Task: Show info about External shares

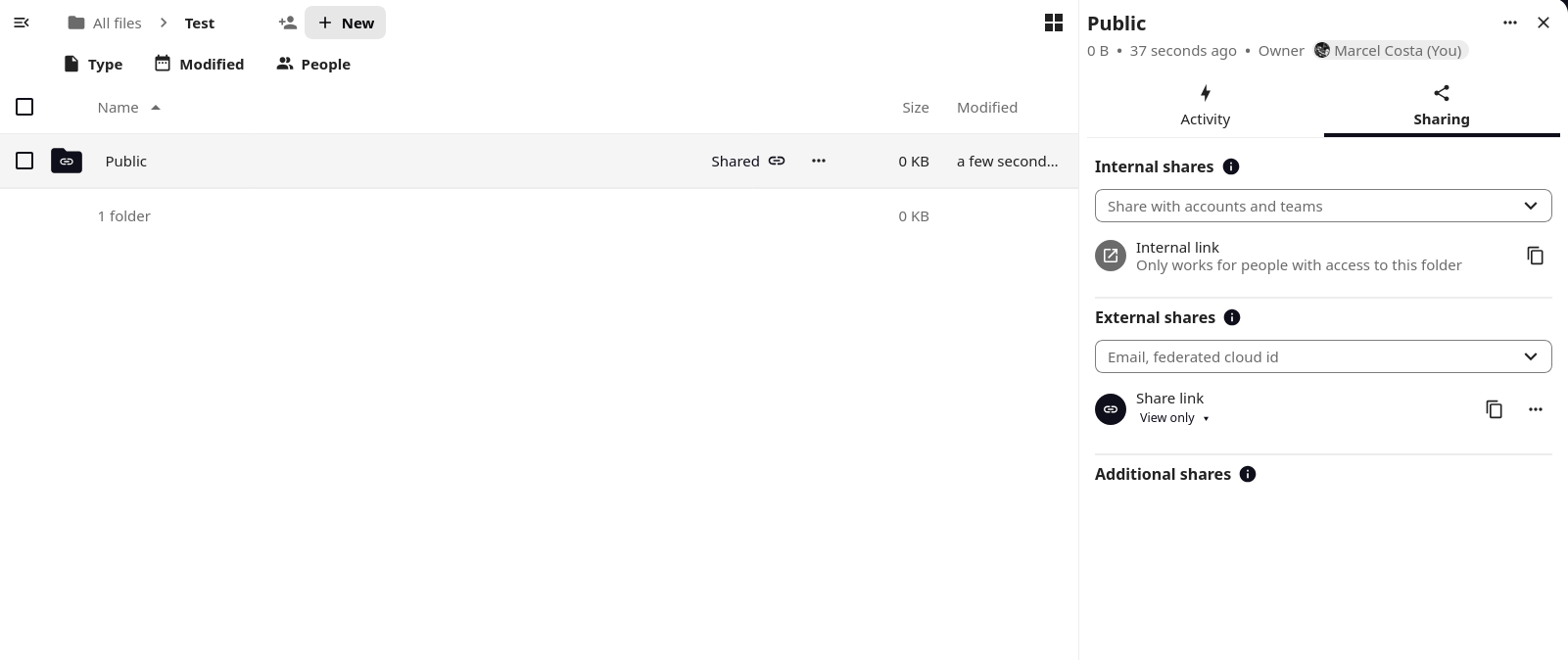Action: pos(1232,317)
